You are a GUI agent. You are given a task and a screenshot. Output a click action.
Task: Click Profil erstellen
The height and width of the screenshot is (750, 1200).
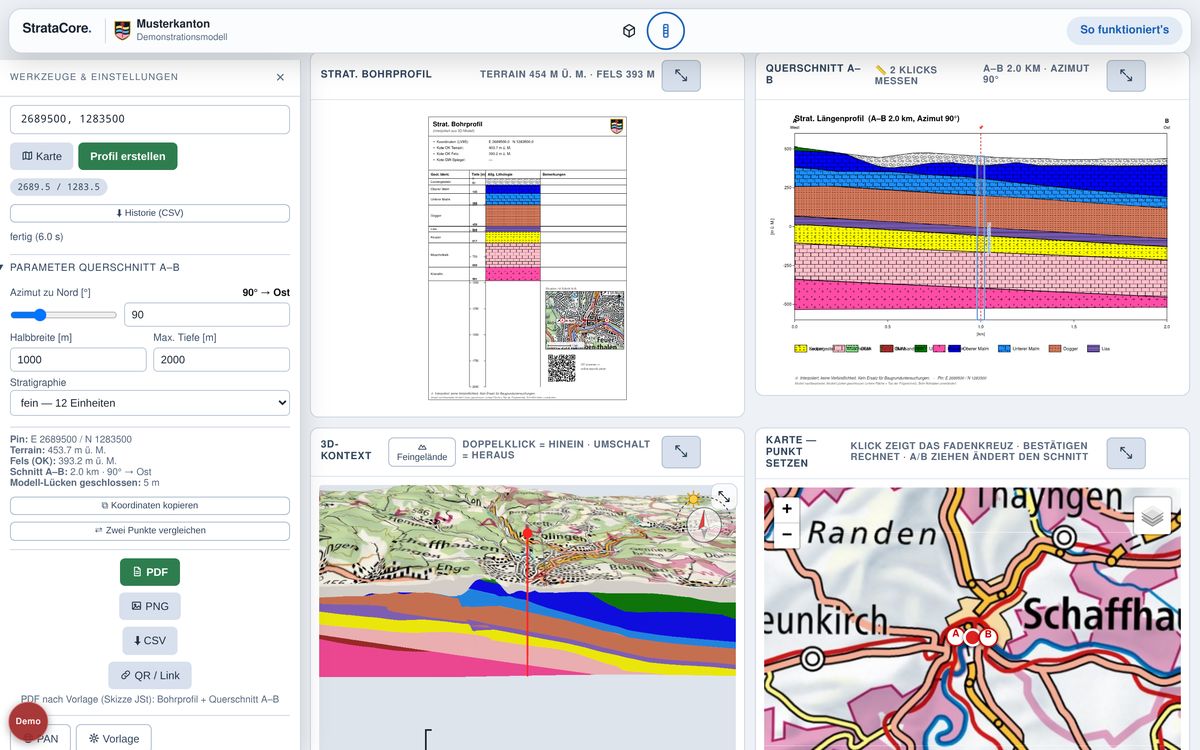[x=128, y=156]
